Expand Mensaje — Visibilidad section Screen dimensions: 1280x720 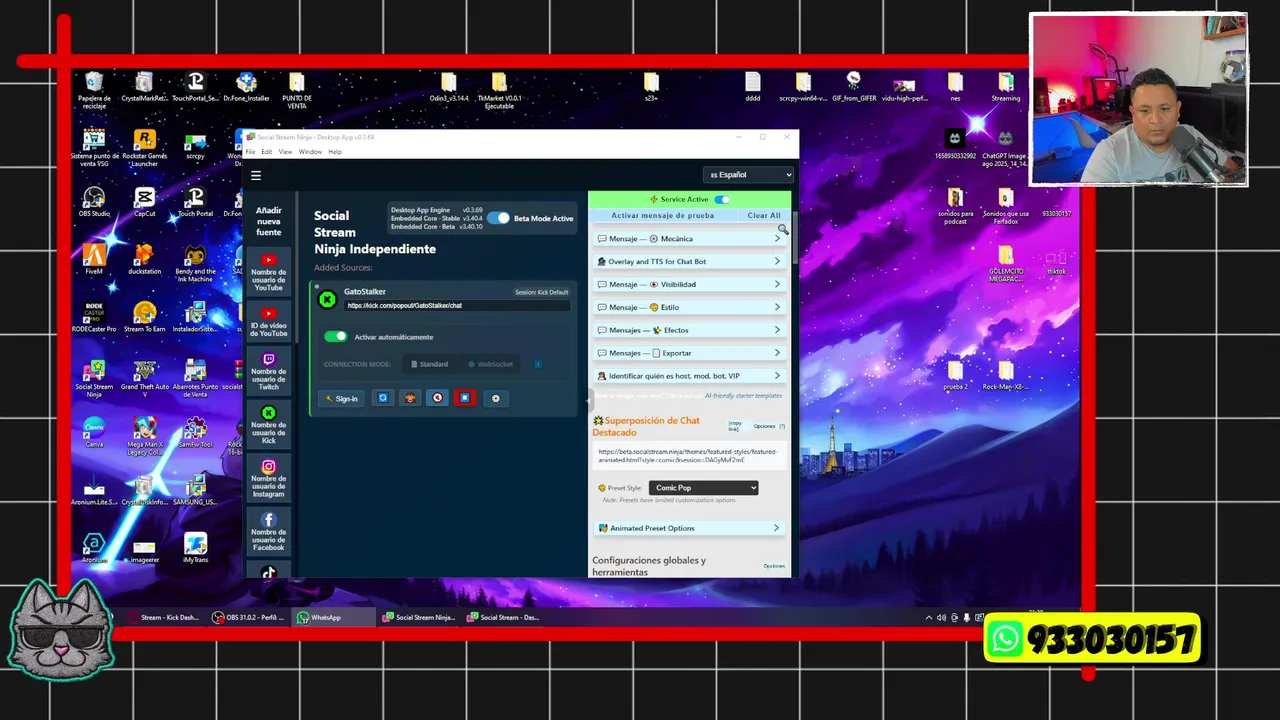(x=689, y=284)
